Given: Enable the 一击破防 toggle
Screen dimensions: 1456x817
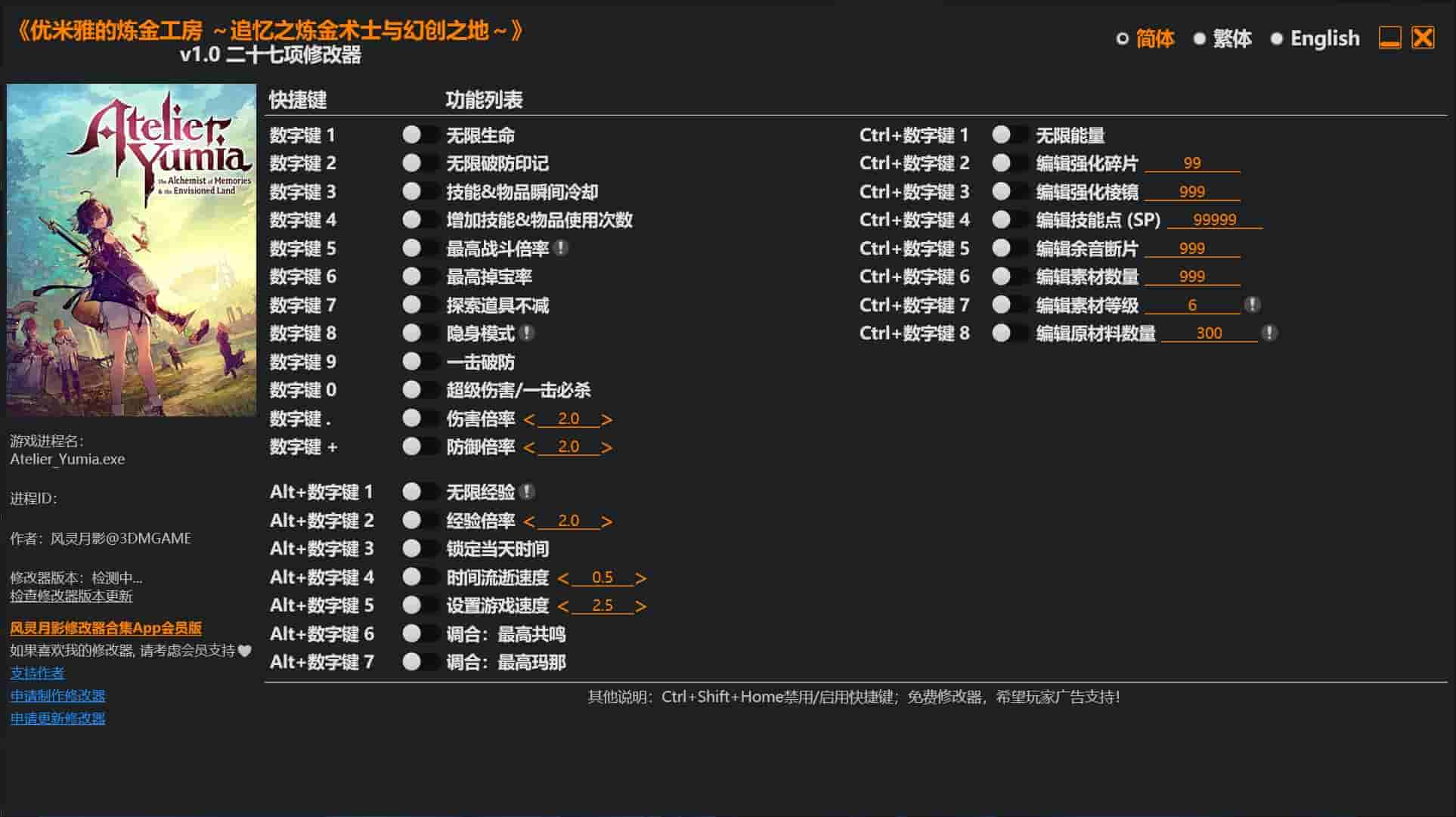Looking at the screenshot, I should (420, 361).
